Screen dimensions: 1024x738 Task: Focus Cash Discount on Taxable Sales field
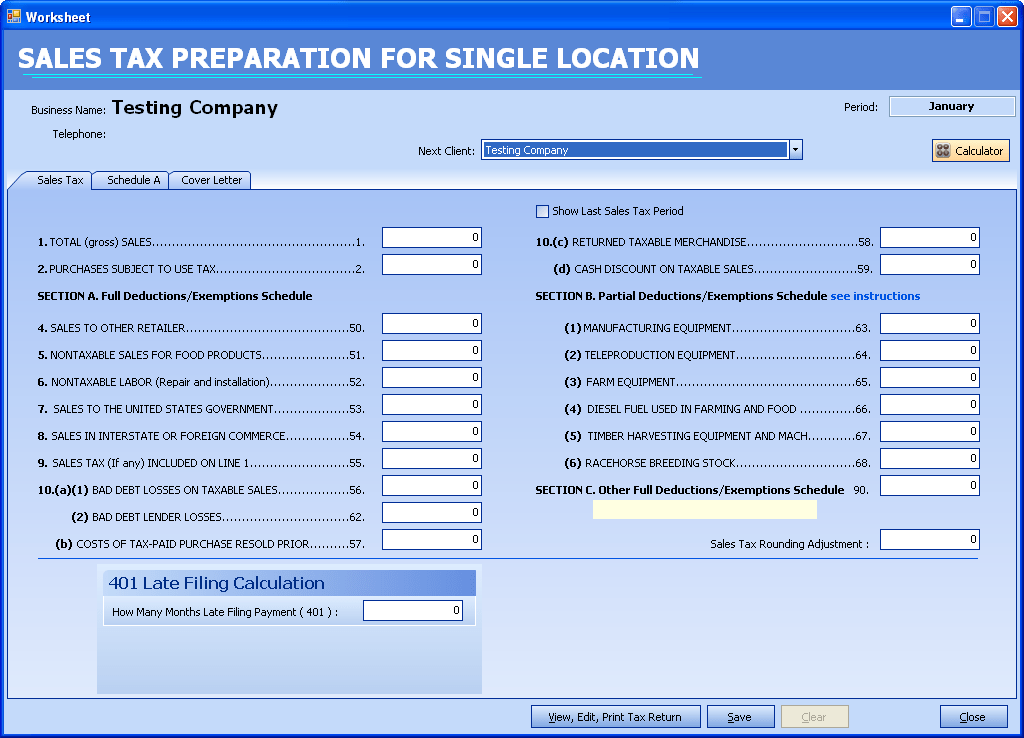pos(930,265)
